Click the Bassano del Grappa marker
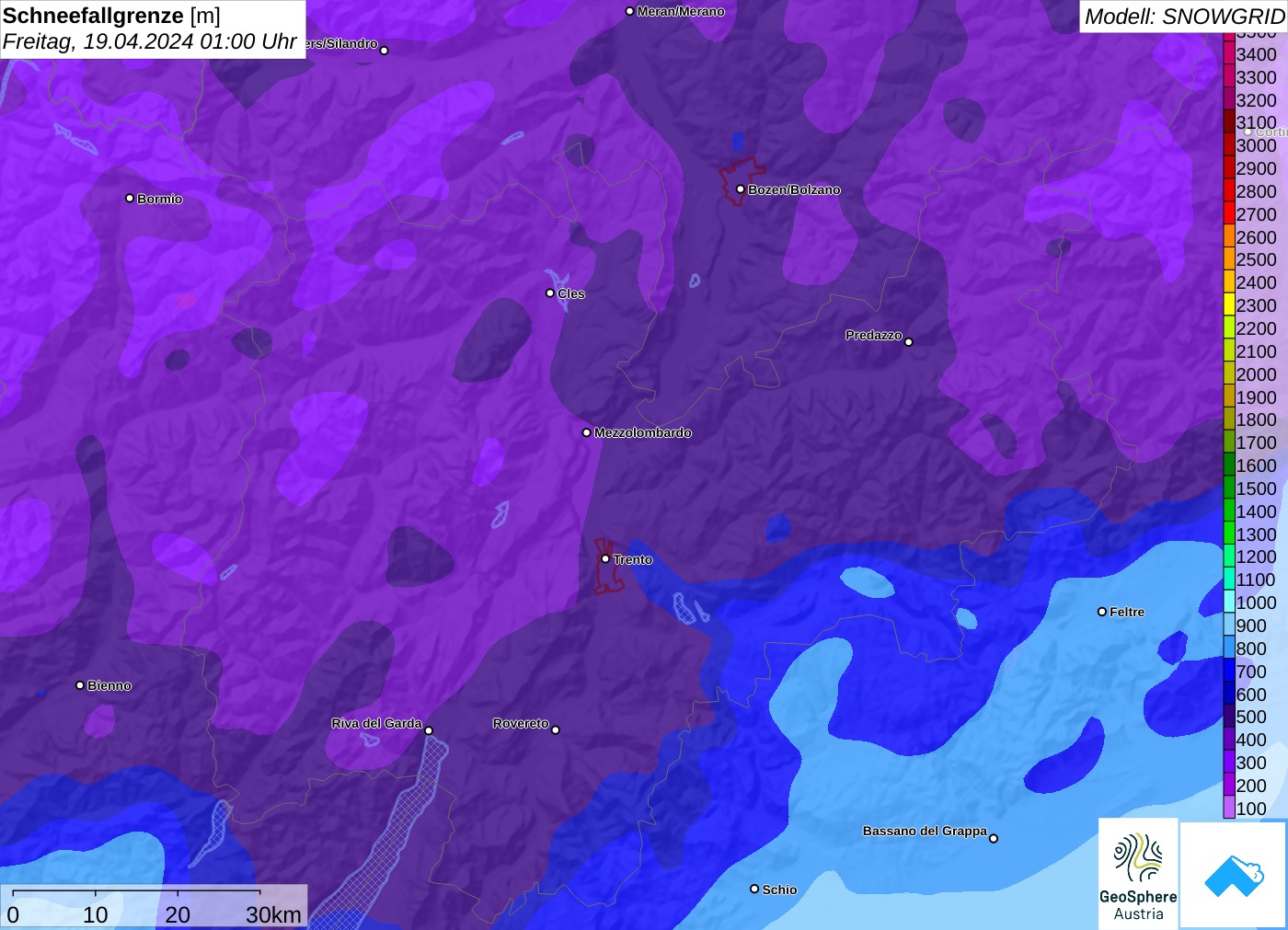Image resolution: width=1288 pixels, height=930 pixels. [994, 838]
